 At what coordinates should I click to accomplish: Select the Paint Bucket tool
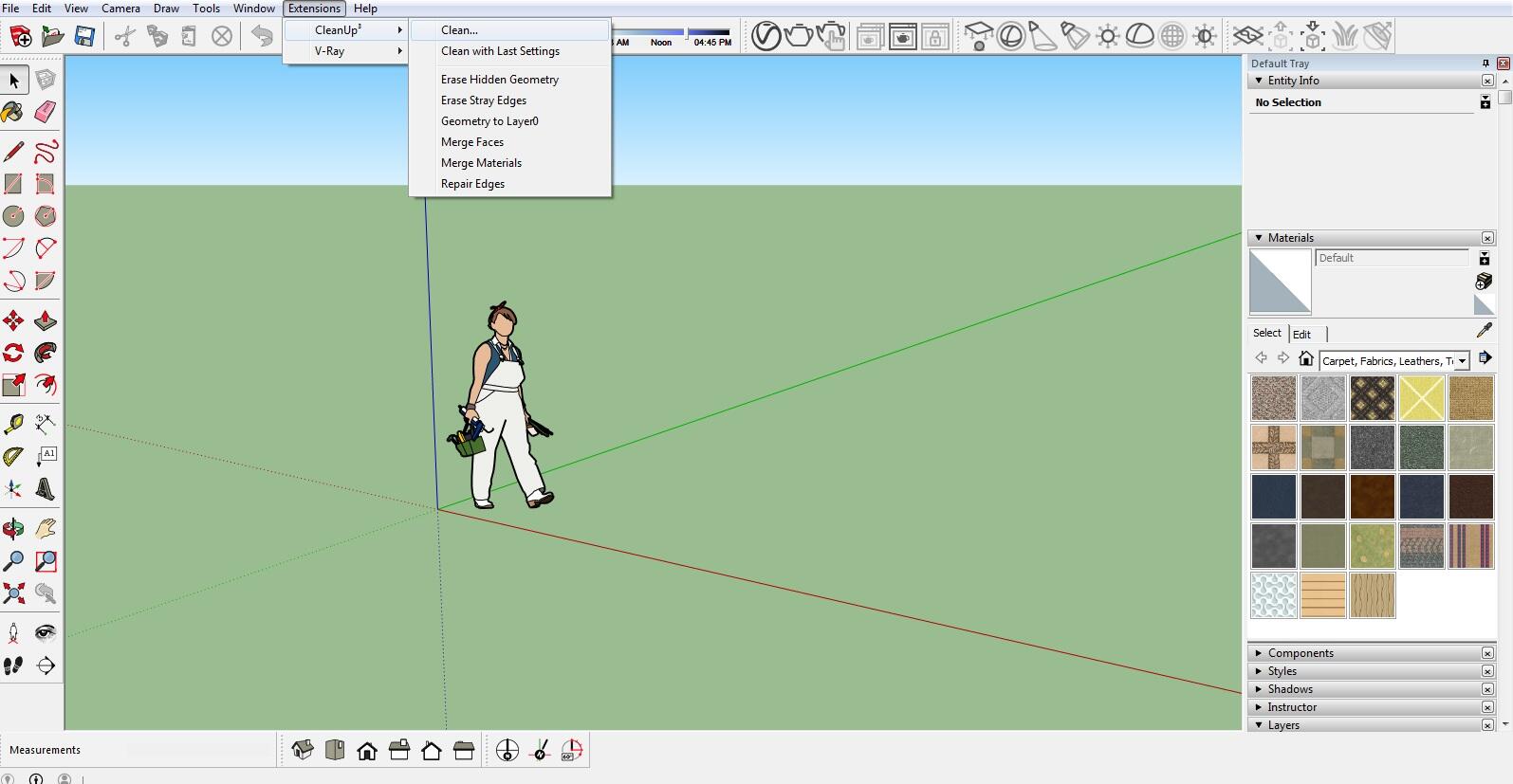[13, 113]
